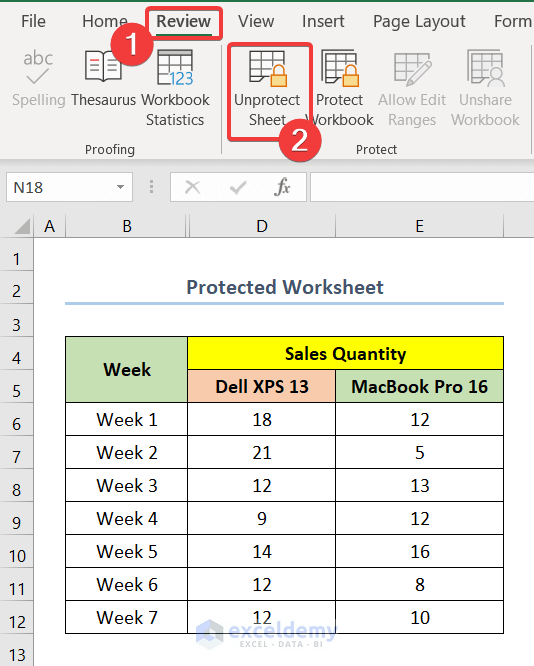The width and height of the screenshot is (534, 666).
Task: Select Dell value 9 for Week 4
Action: click(262, 518)
